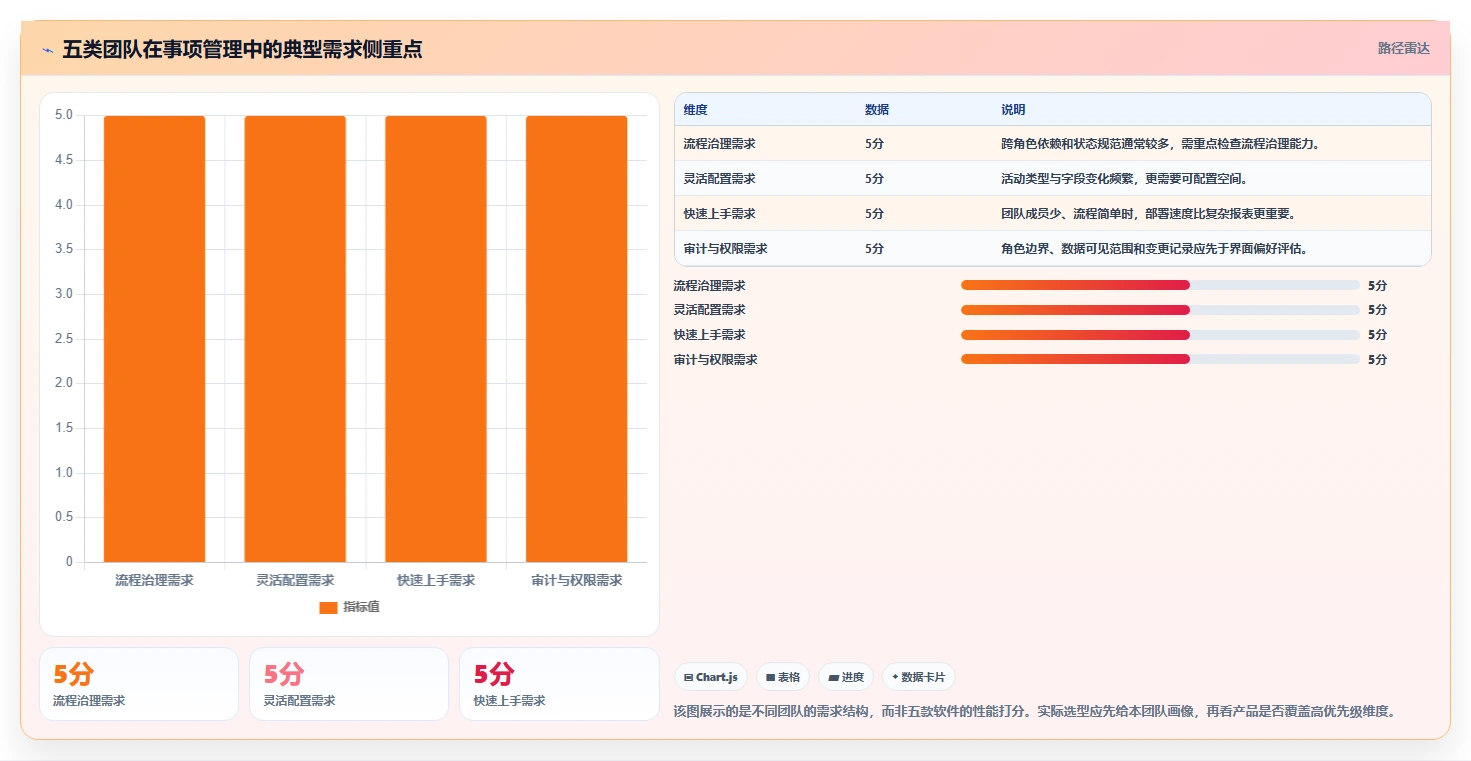The width and height of the screenshot is (1471, 761).
Task: Click the Chart.js tag chip
Action: [x=711, y=677]
